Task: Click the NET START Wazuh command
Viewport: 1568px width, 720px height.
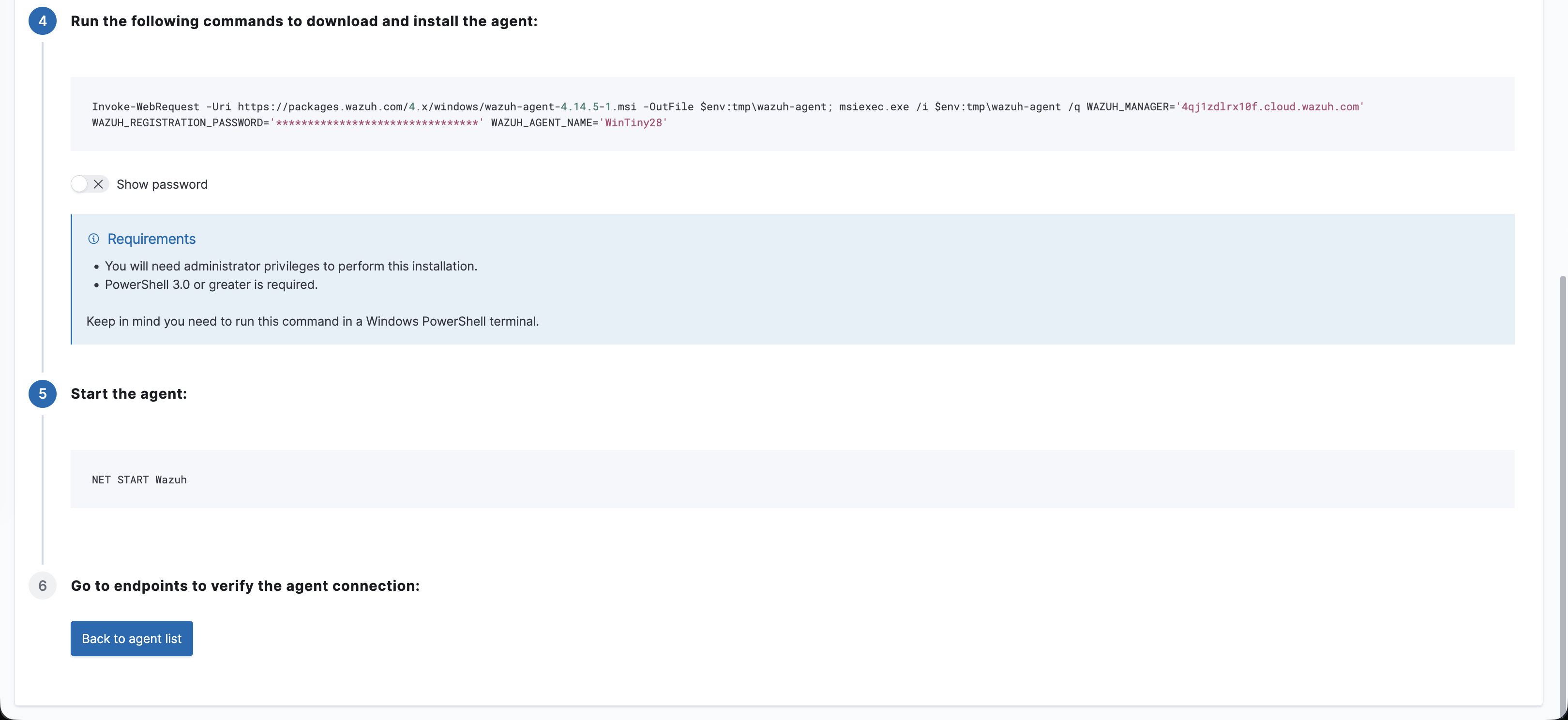Action: [139, 480]
